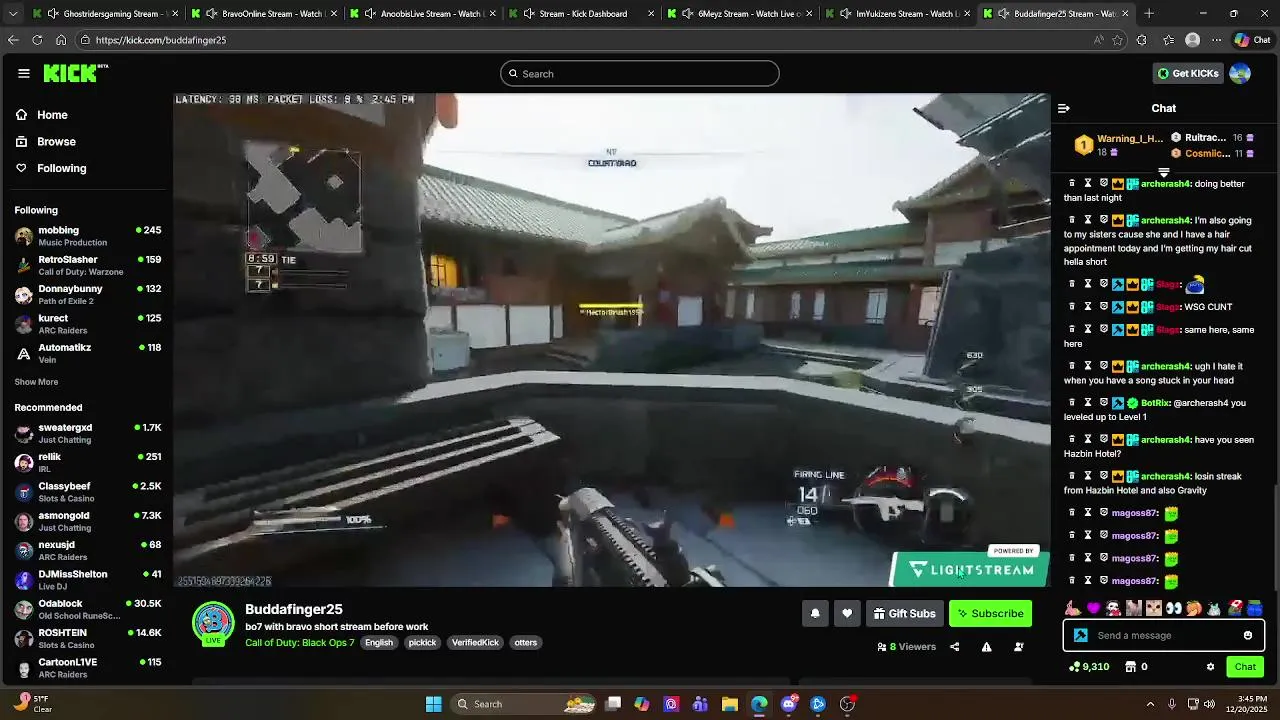
Task: Open Following in sidebar
Action: coord(61,168)
